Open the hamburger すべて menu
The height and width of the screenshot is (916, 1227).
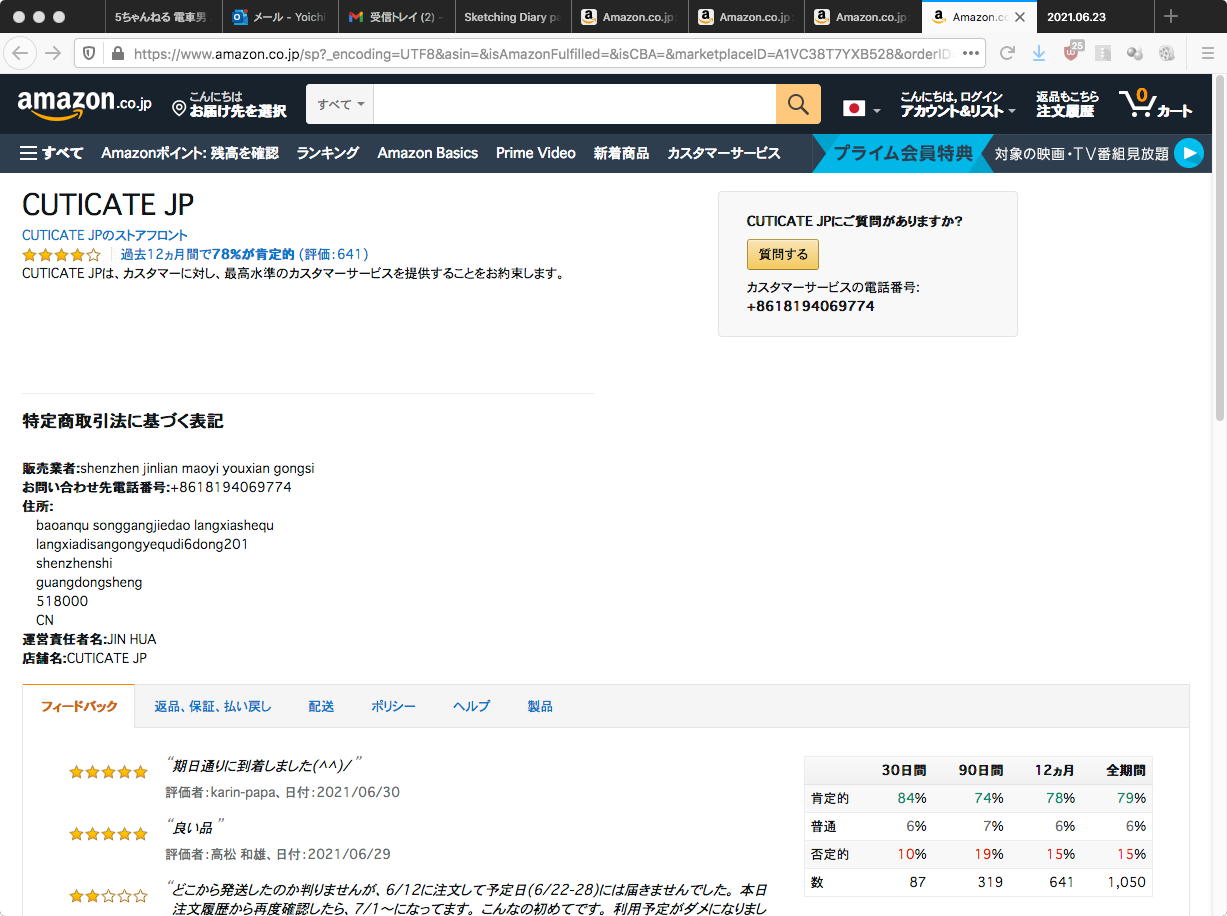52,153
